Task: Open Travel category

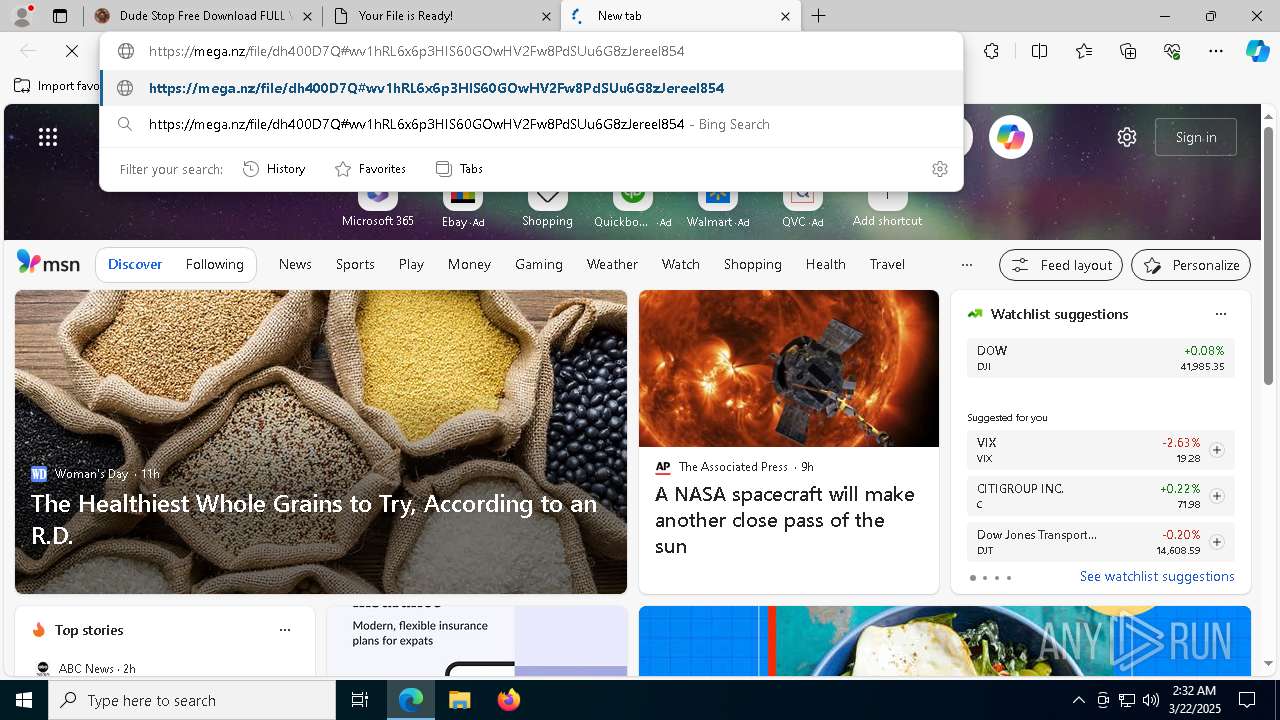Action: coord(887,264)
